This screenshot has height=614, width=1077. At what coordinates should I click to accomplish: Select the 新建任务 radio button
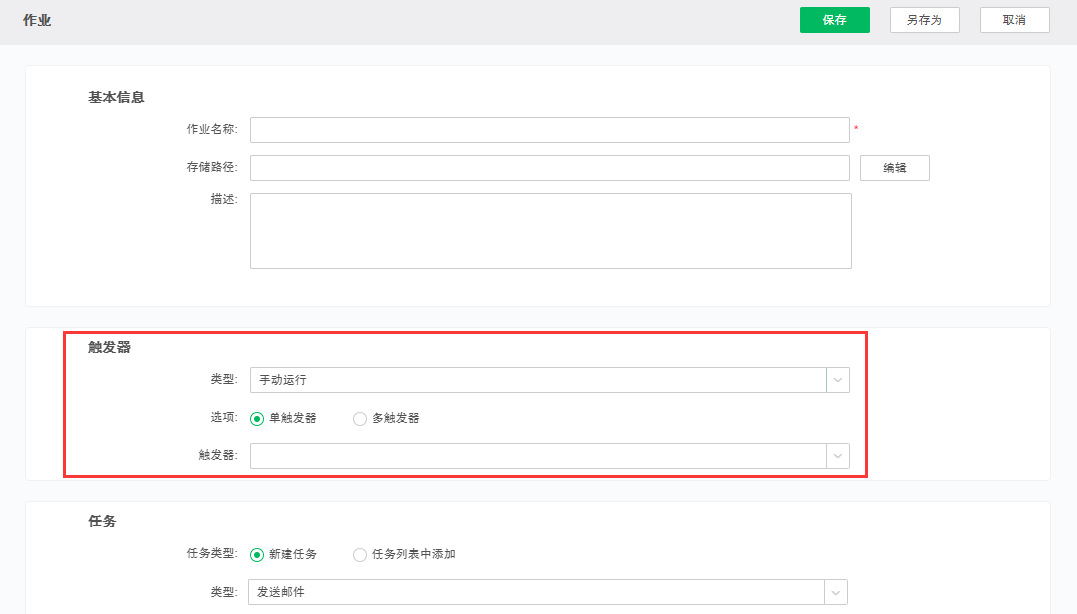257,554
